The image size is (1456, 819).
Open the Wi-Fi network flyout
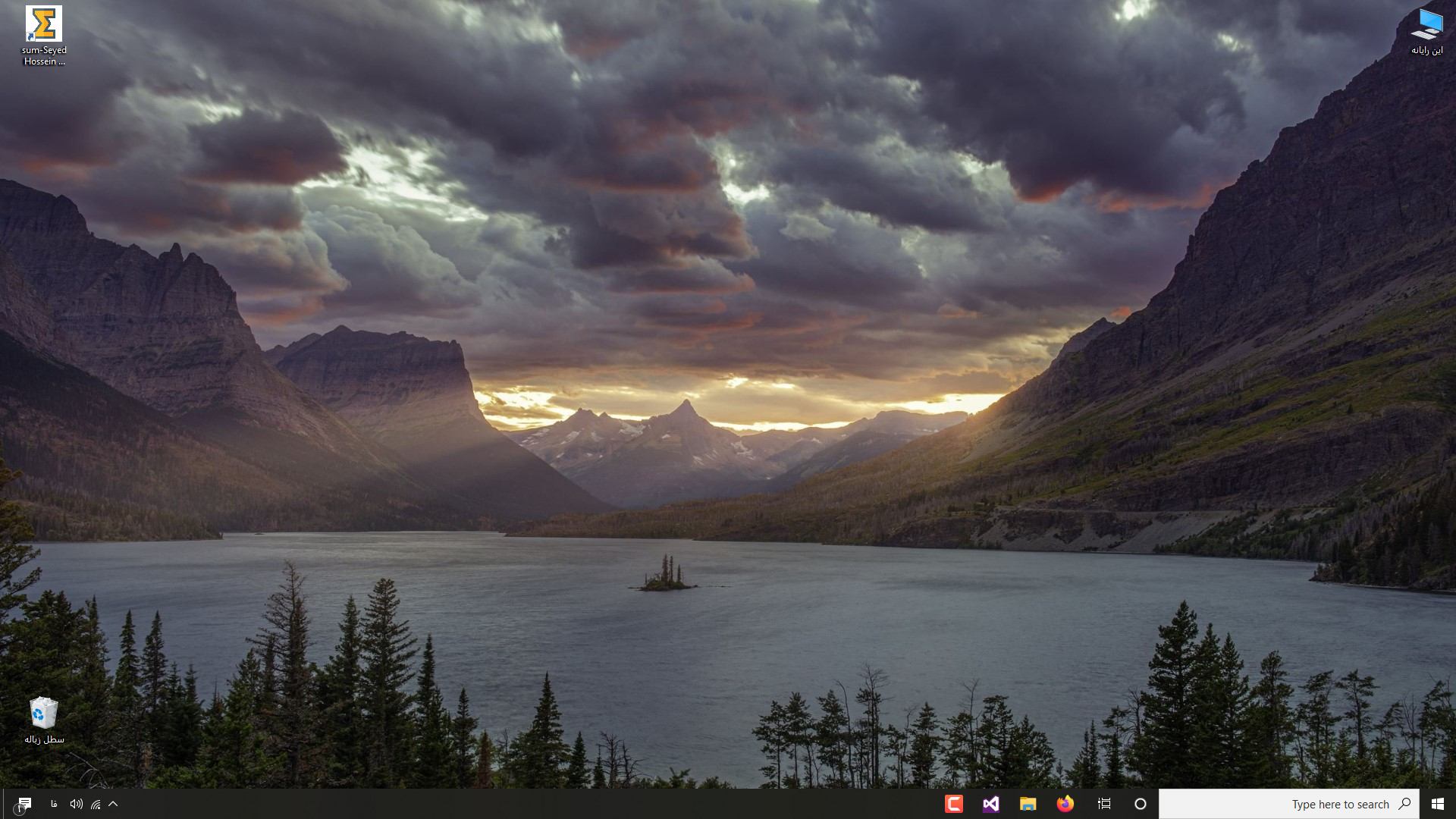pos(96,804)
